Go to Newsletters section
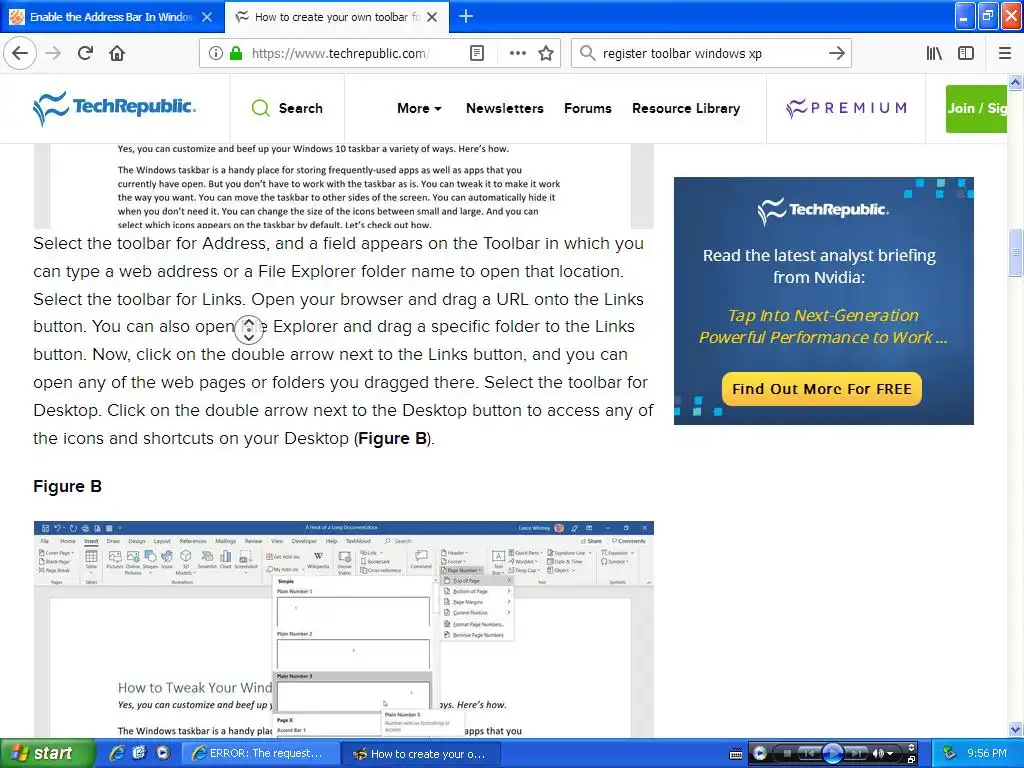 pos(504,108)
